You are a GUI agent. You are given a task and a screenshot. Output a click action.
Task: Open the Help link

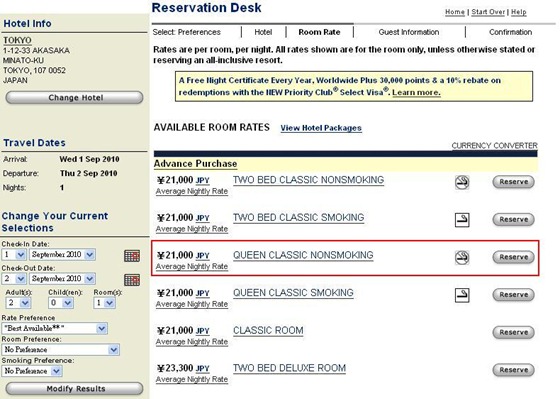(x=519, y=12)
